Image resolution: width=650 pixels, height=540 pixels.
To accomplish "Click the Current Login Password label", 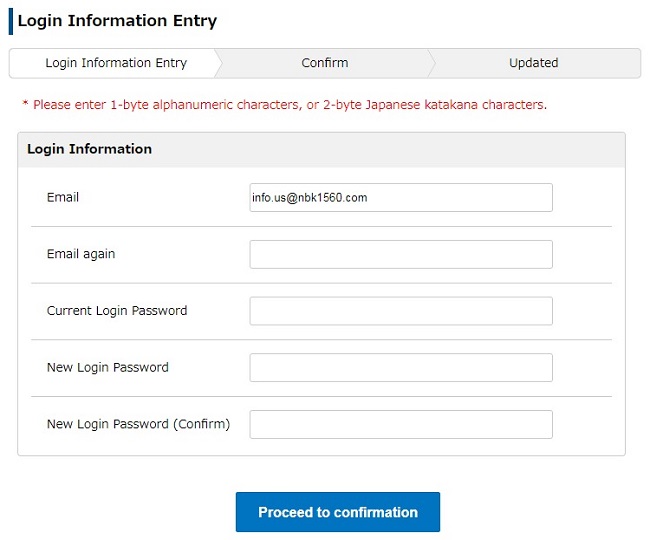I will 117,311.
